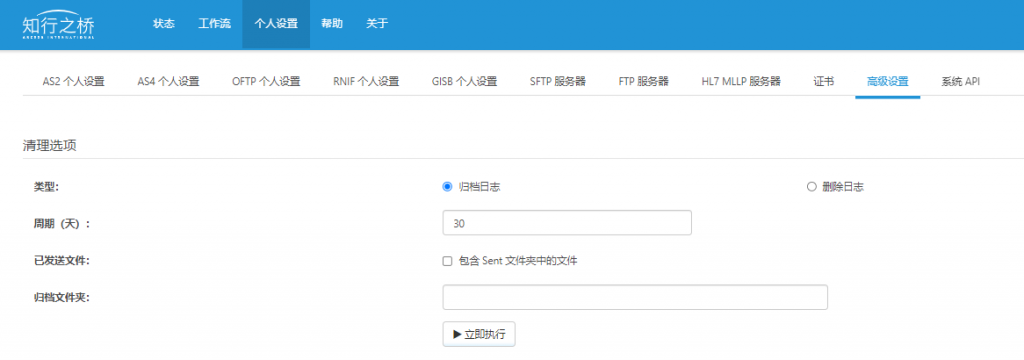The image size is (1024, 360).
Task: Open the 系统 API tab
Action: (960, 82)
